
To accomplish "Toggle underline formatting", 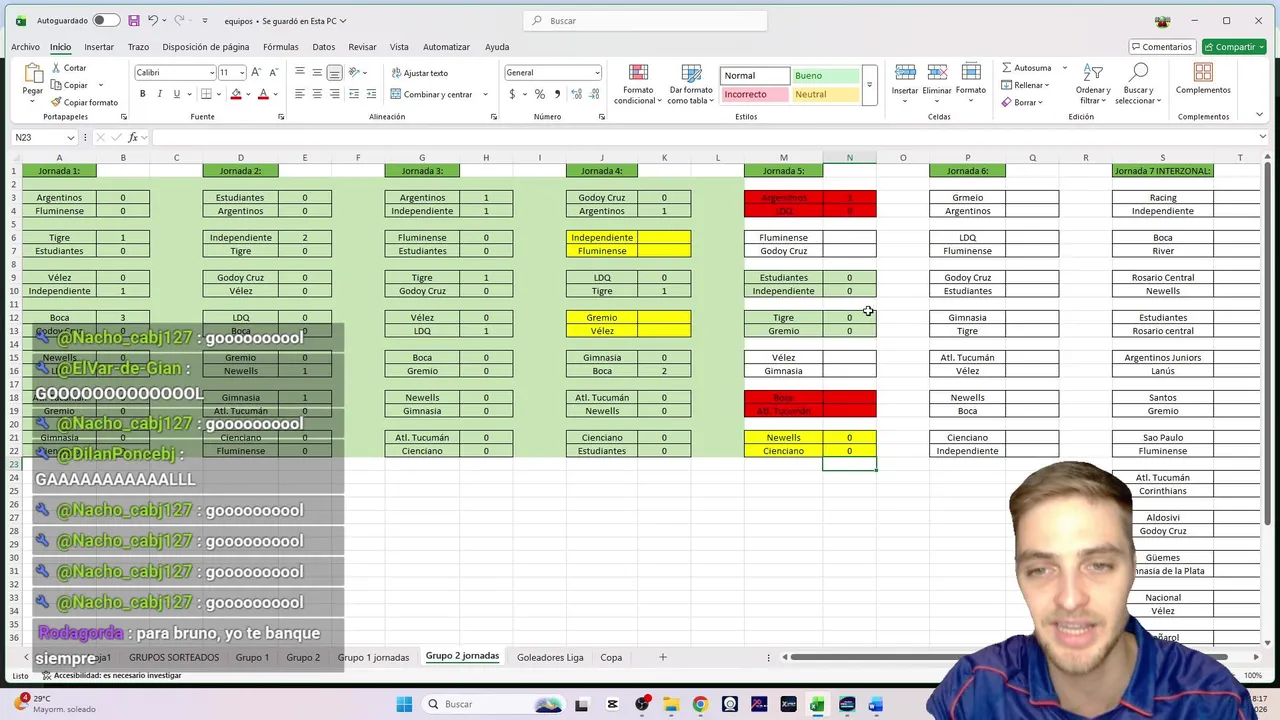I will coord(176,94).
